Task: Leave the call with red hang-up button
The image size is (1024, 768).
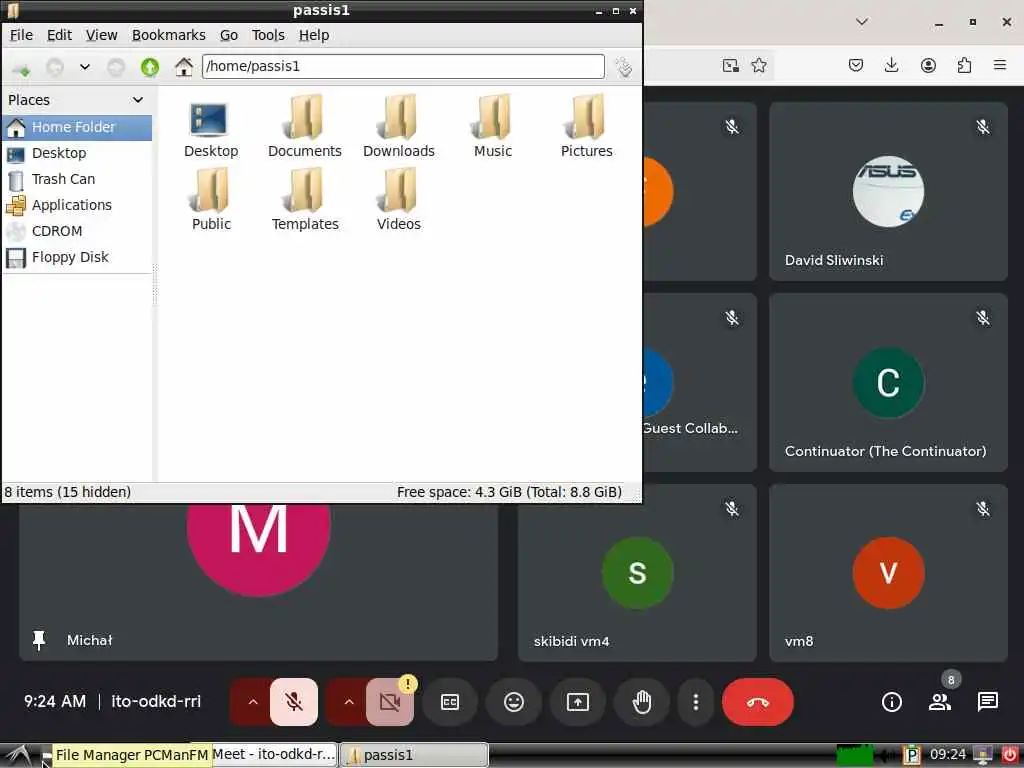Action: coord(758,702)
